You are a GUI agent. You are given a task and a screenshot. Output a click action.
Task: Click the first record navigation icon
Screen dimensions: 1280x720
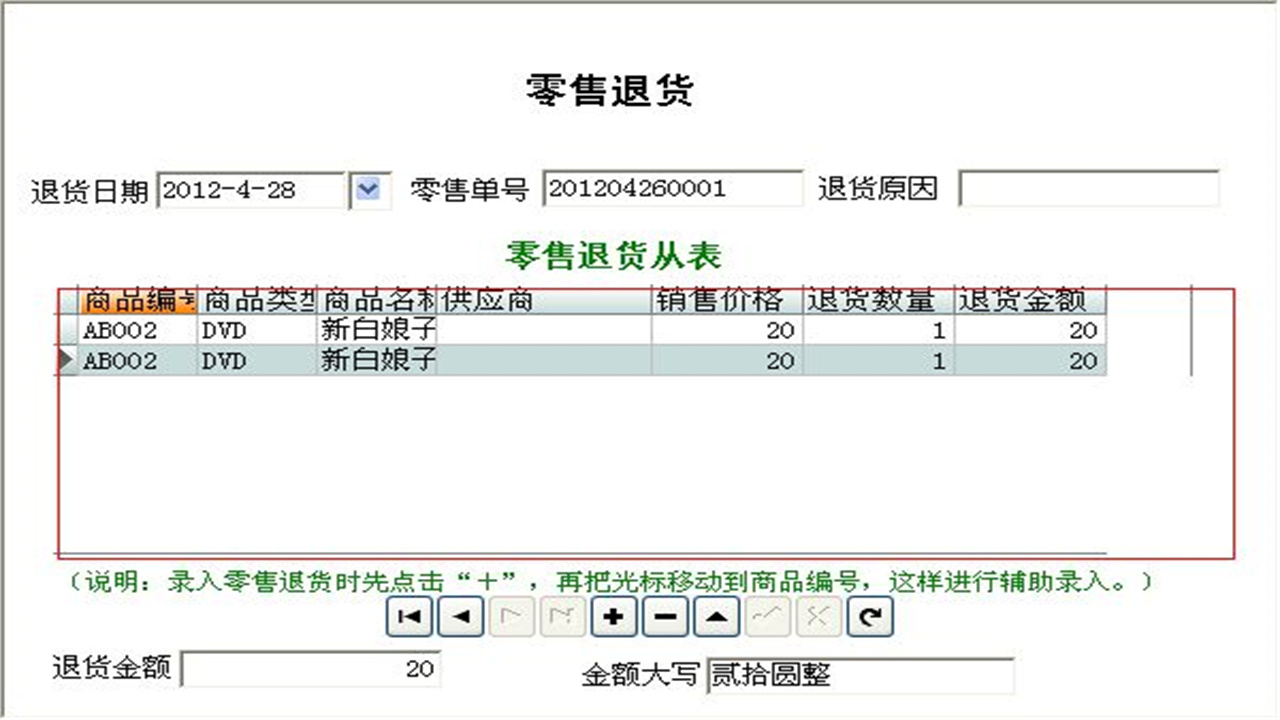(409, 617)
